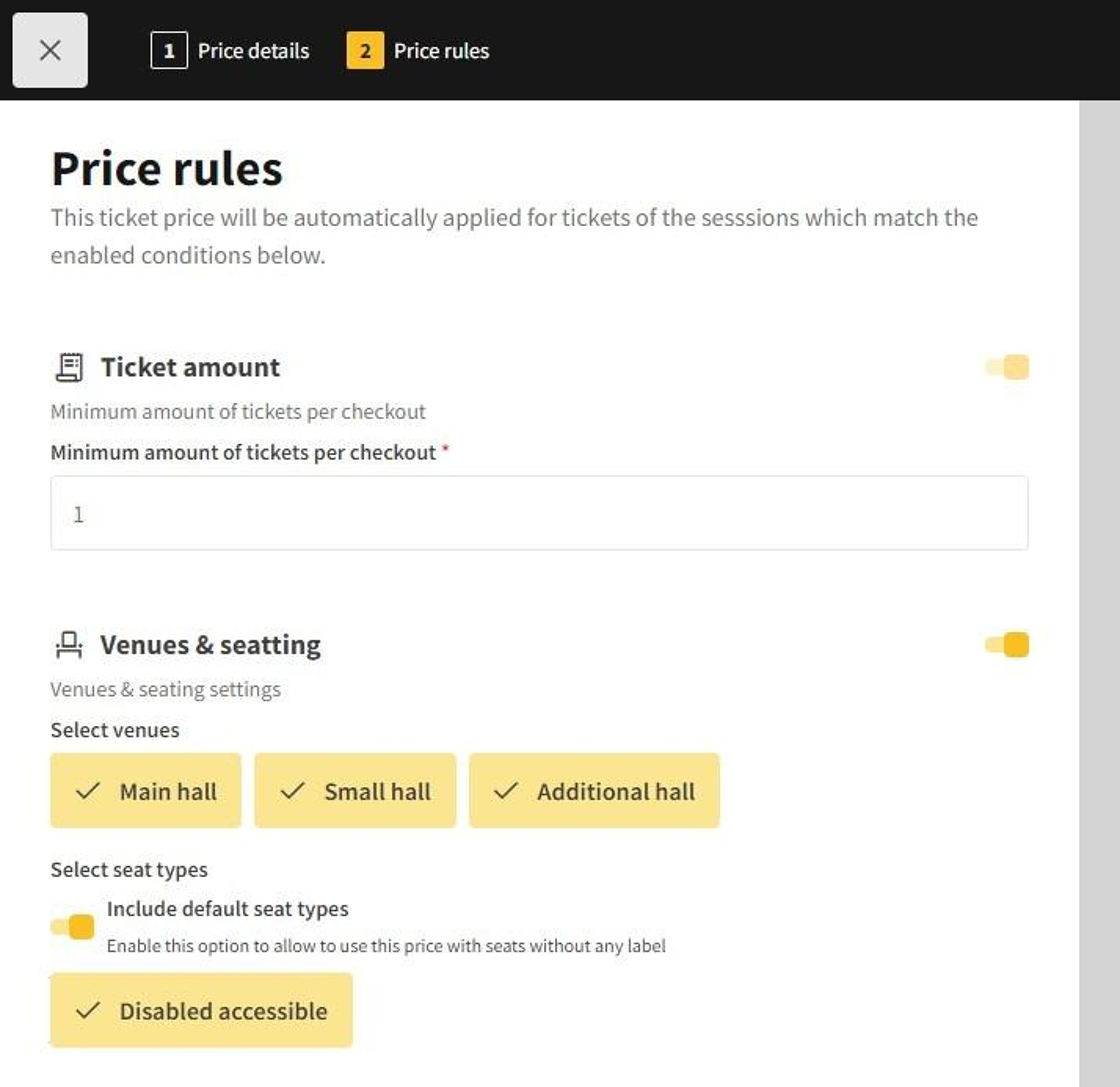This screenshot has height=1087, width=1120.
Task: Click the checkmark on the Additional hall chip
Action: [506, 791]
